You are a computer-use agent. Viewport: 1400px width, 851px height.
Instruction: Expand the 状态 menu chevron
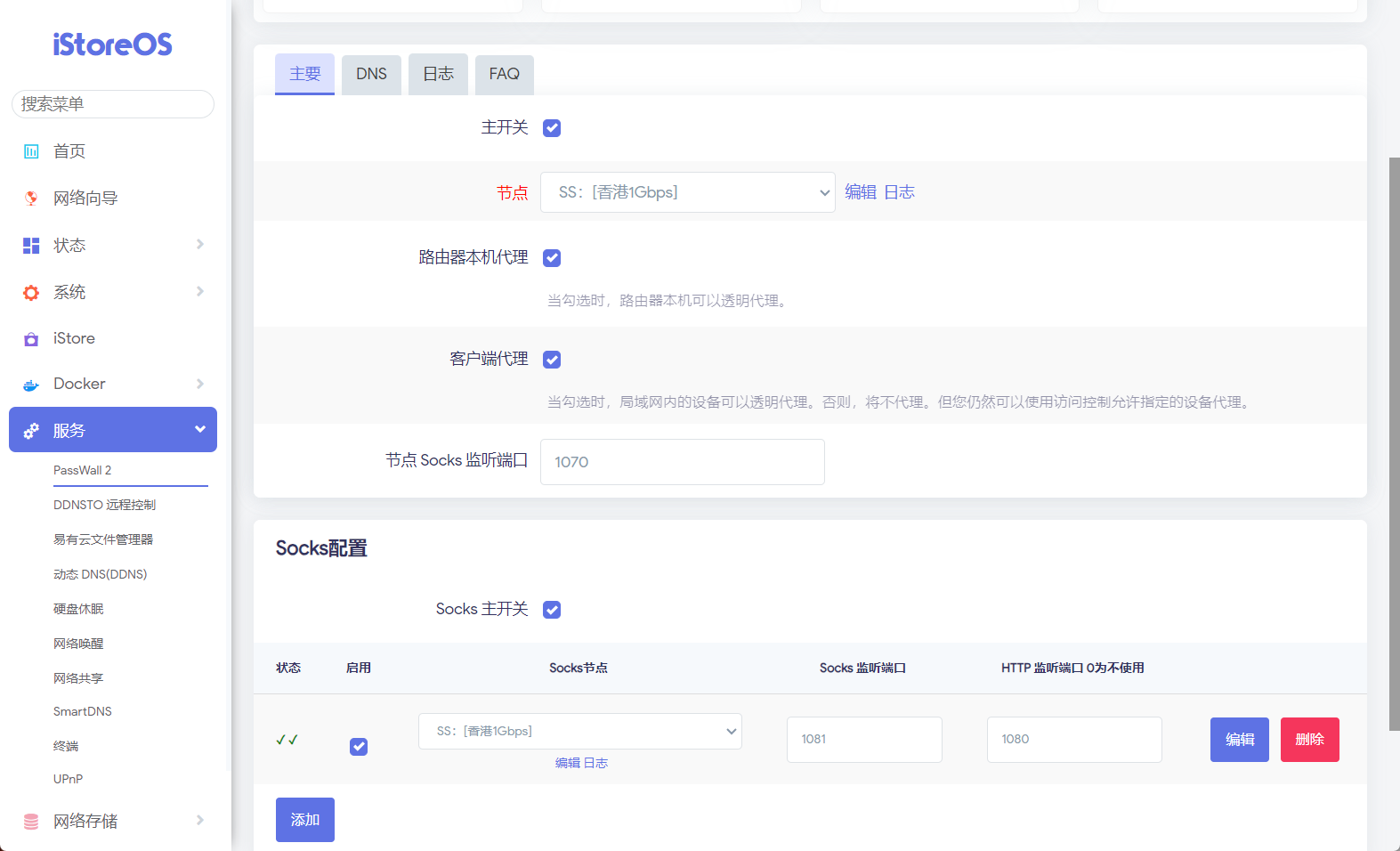pyautogui.click(x=200, y=244)
